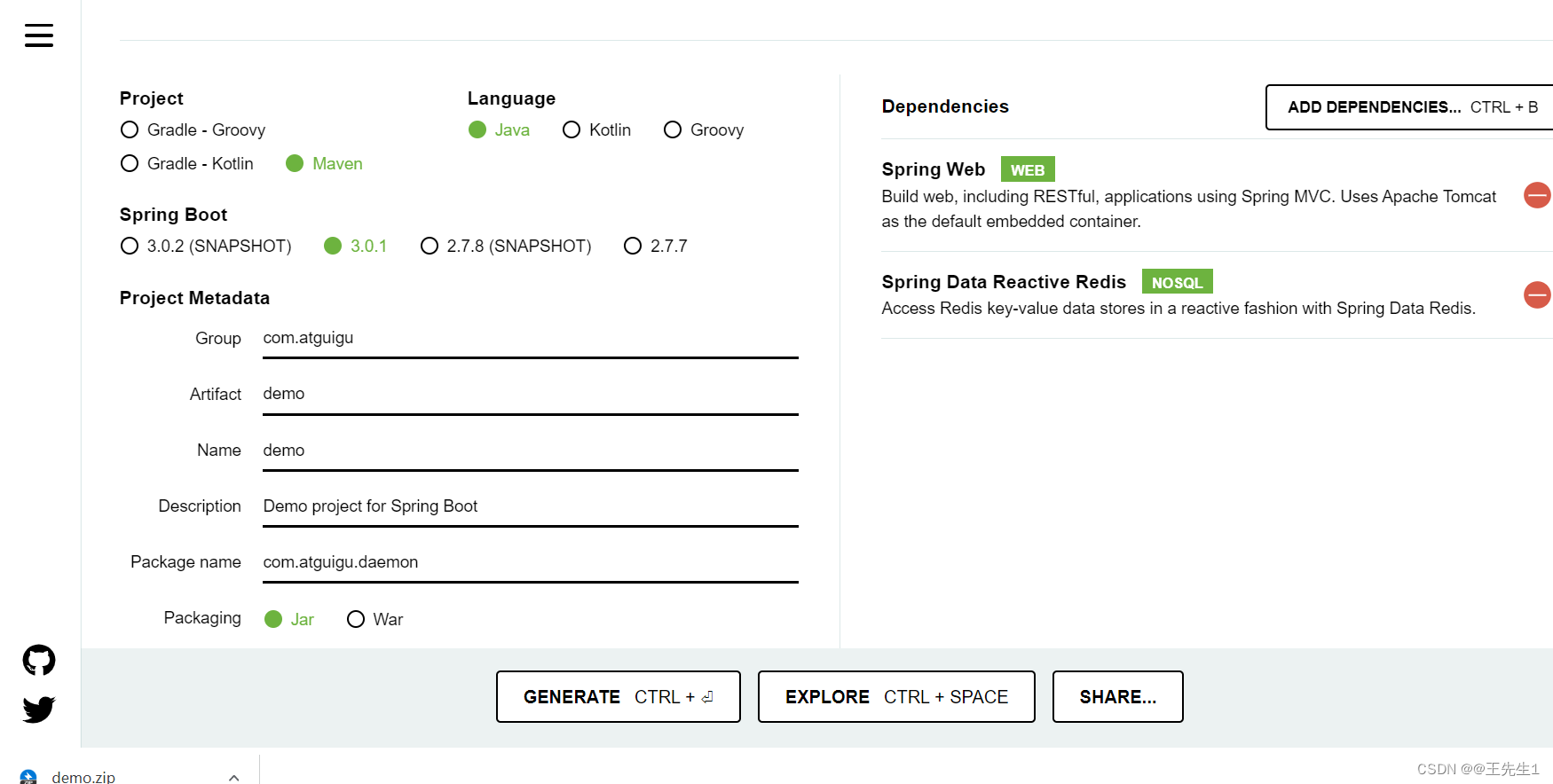Click the Description input field
Image resolution: width=1553 pixels, height=784 pixels.
pos(531,506)
